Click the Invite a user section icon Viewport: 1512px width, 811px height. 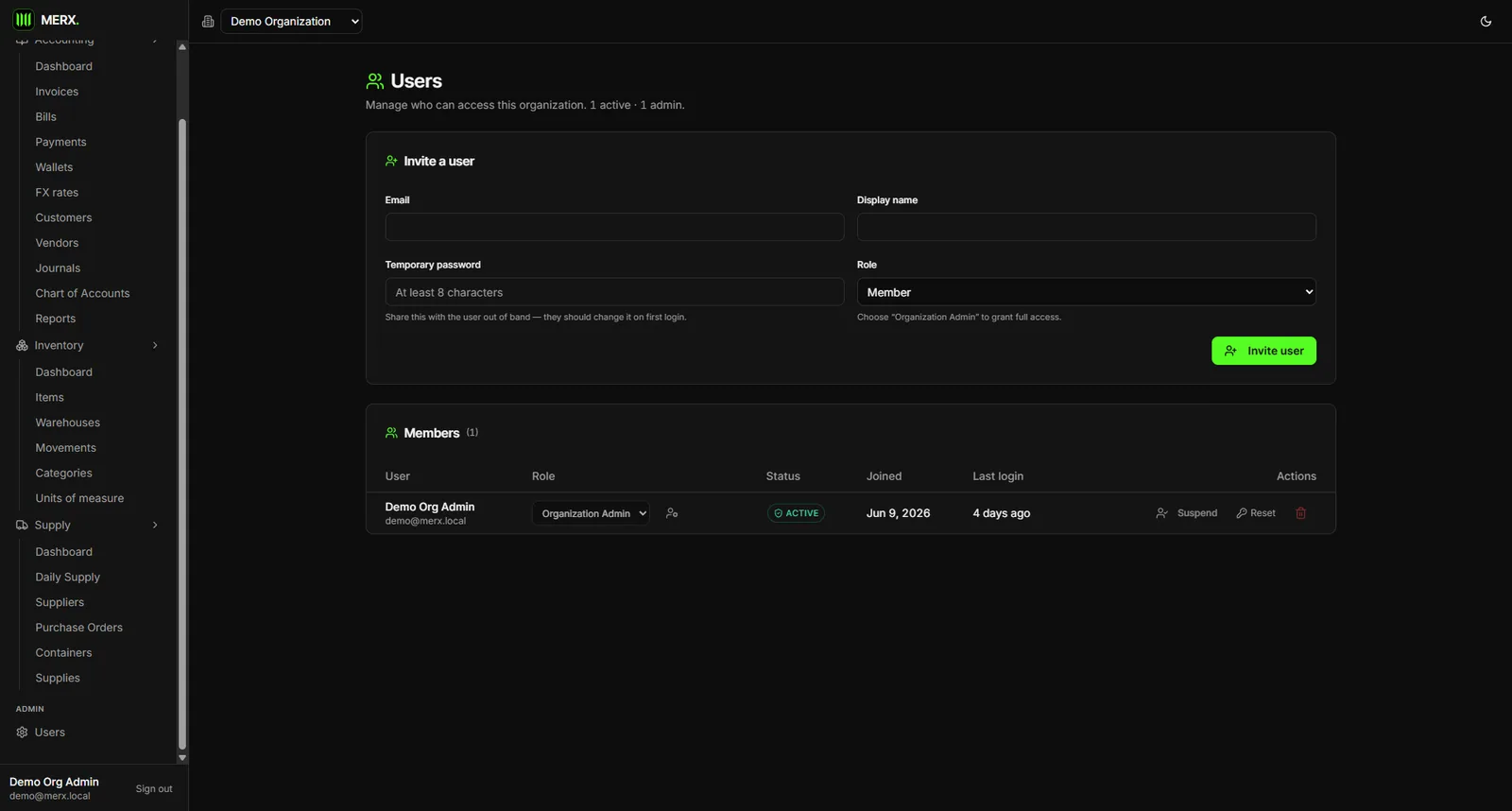click(x=391, y=162)
